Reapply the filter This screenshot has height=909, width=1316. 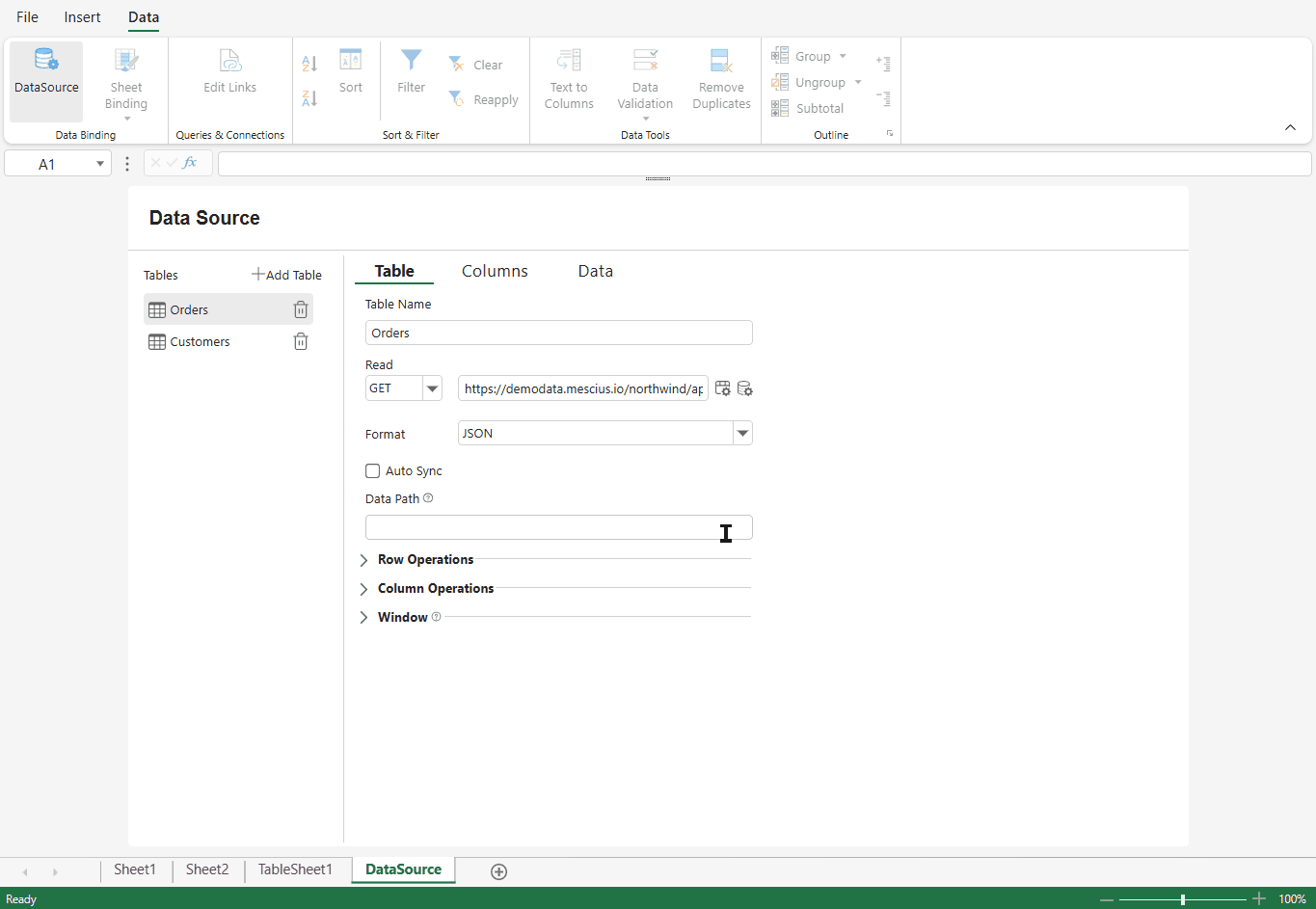coord(483,99)
